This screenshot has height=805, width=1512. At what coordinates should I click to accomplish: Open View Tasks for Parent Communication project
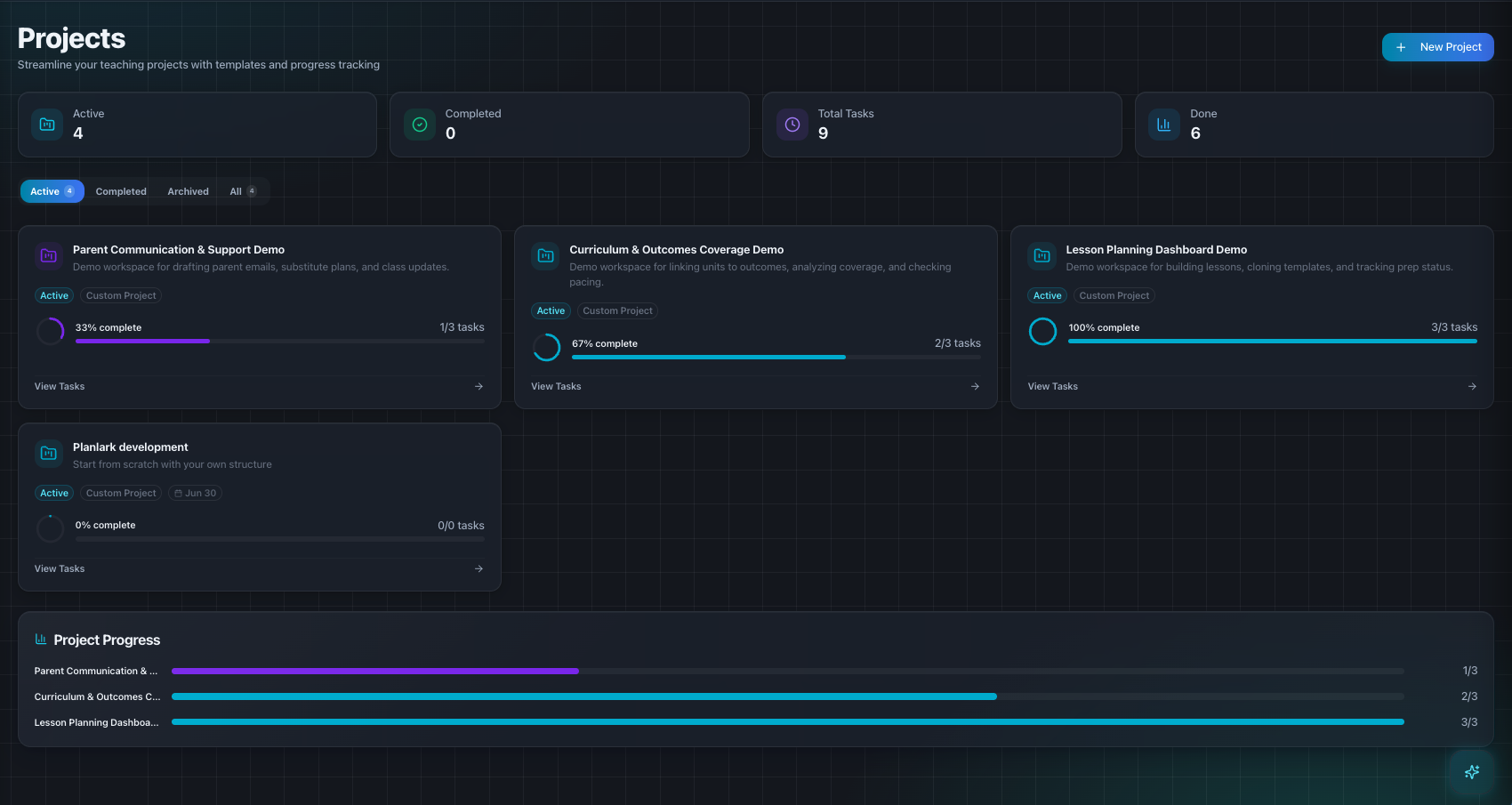coord(60,386)
